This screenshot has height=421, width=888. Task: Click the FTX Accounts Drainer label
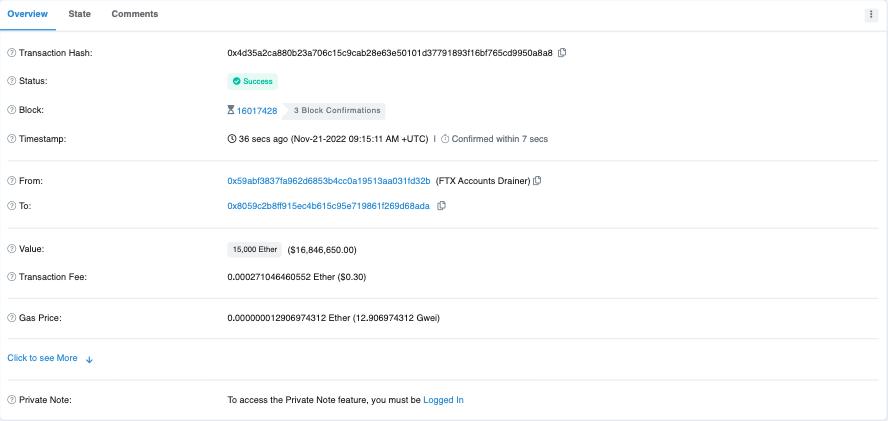[x=483, y=181]
